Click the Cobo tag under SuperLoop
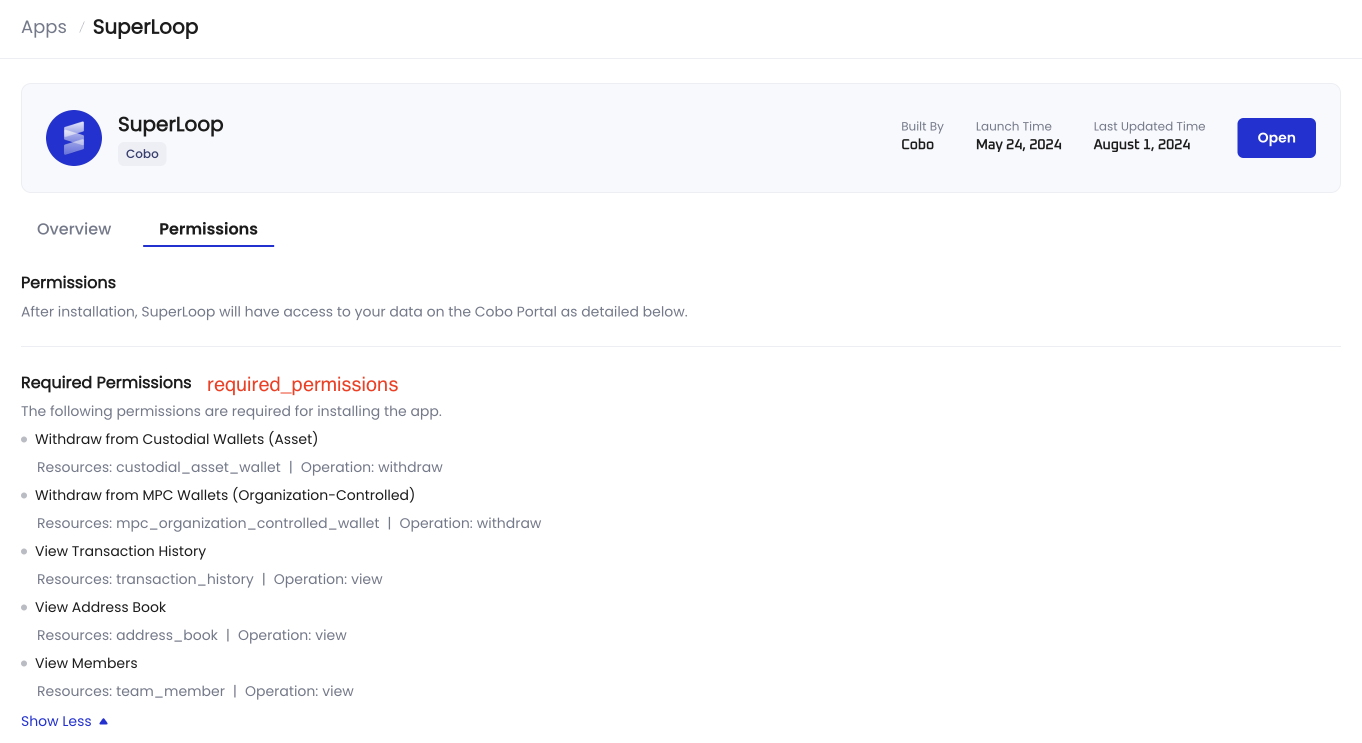Screen dimensions: 1362x743 [x=142, y=154]
